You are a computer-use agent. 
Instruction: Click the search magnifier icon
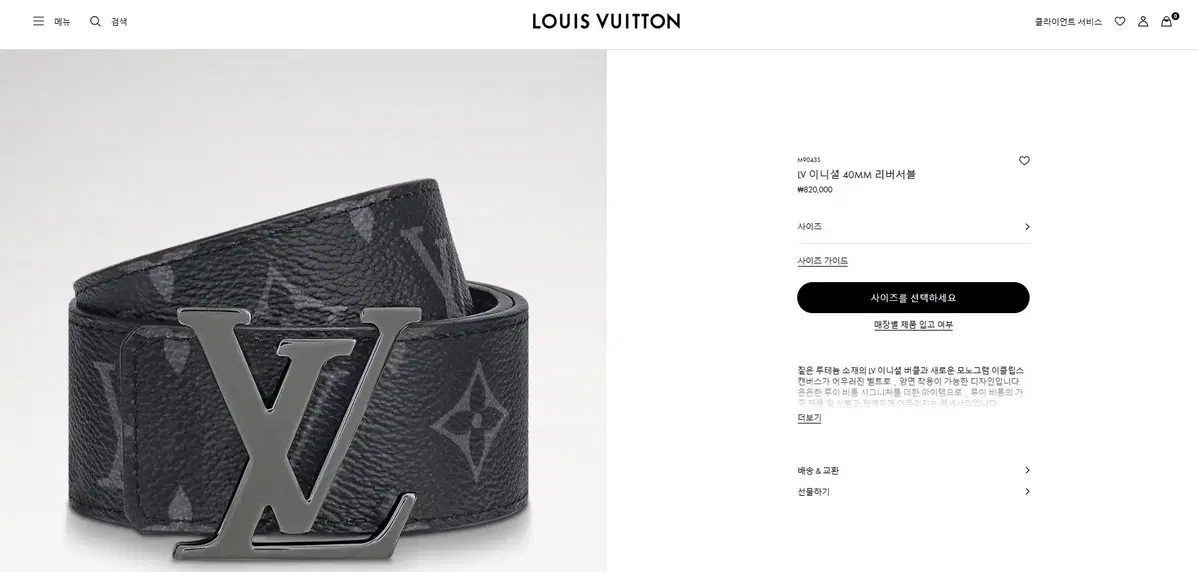(x=95, y=21)
